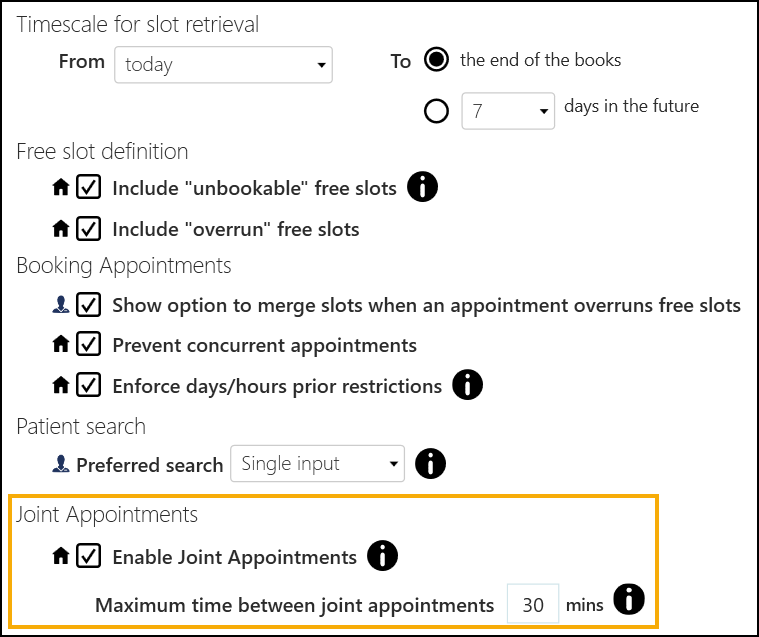Click the maximum time minutes input field
The image size is (759, 637).
pos(532,604)
